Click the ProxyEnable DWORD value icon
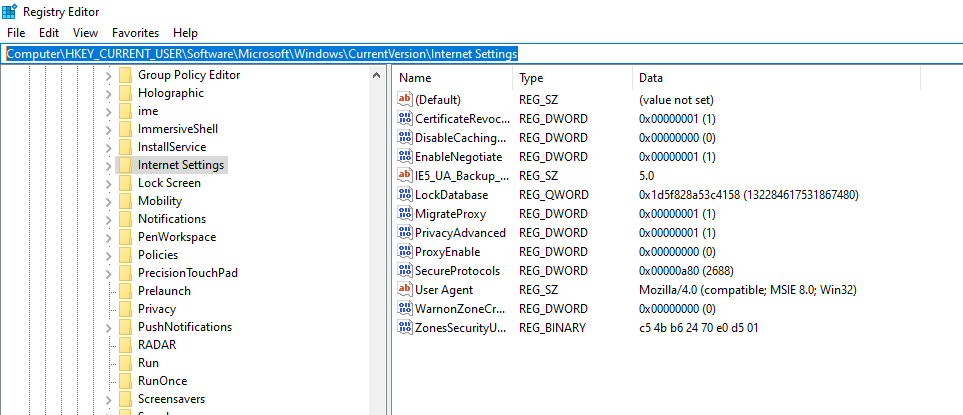Image resolution: width=963 pixels, height=415 pixels. (405, 252)
